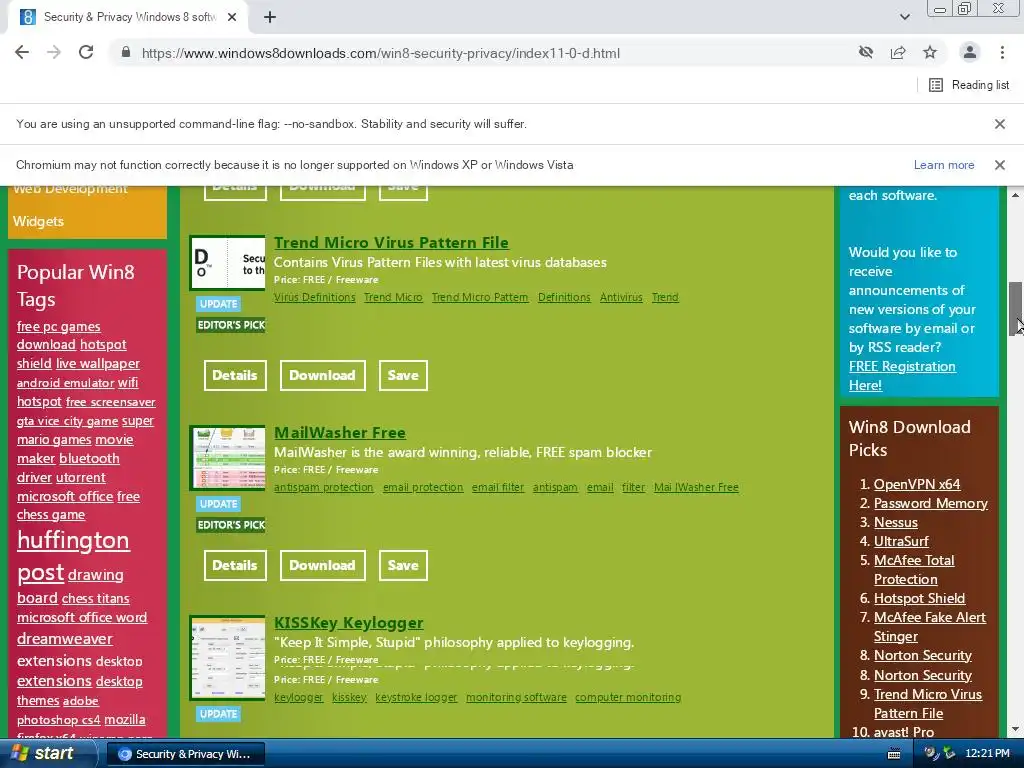The width and height of the screenshot is (1024, 768).
Task: Open Trend Micro Virus Pattern File pick
Action: point(927,703)
